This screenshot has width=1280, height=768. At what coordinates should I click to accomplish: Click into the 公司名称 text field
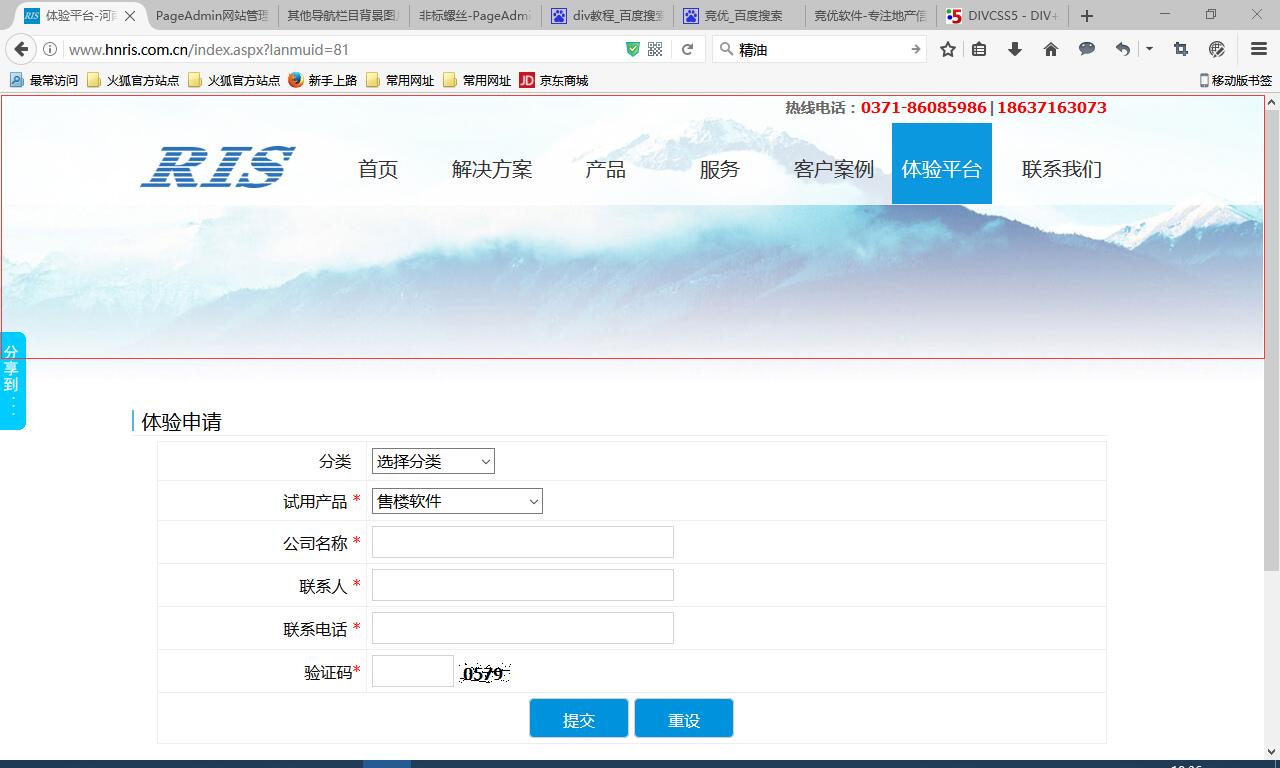(x=522, y=542)
